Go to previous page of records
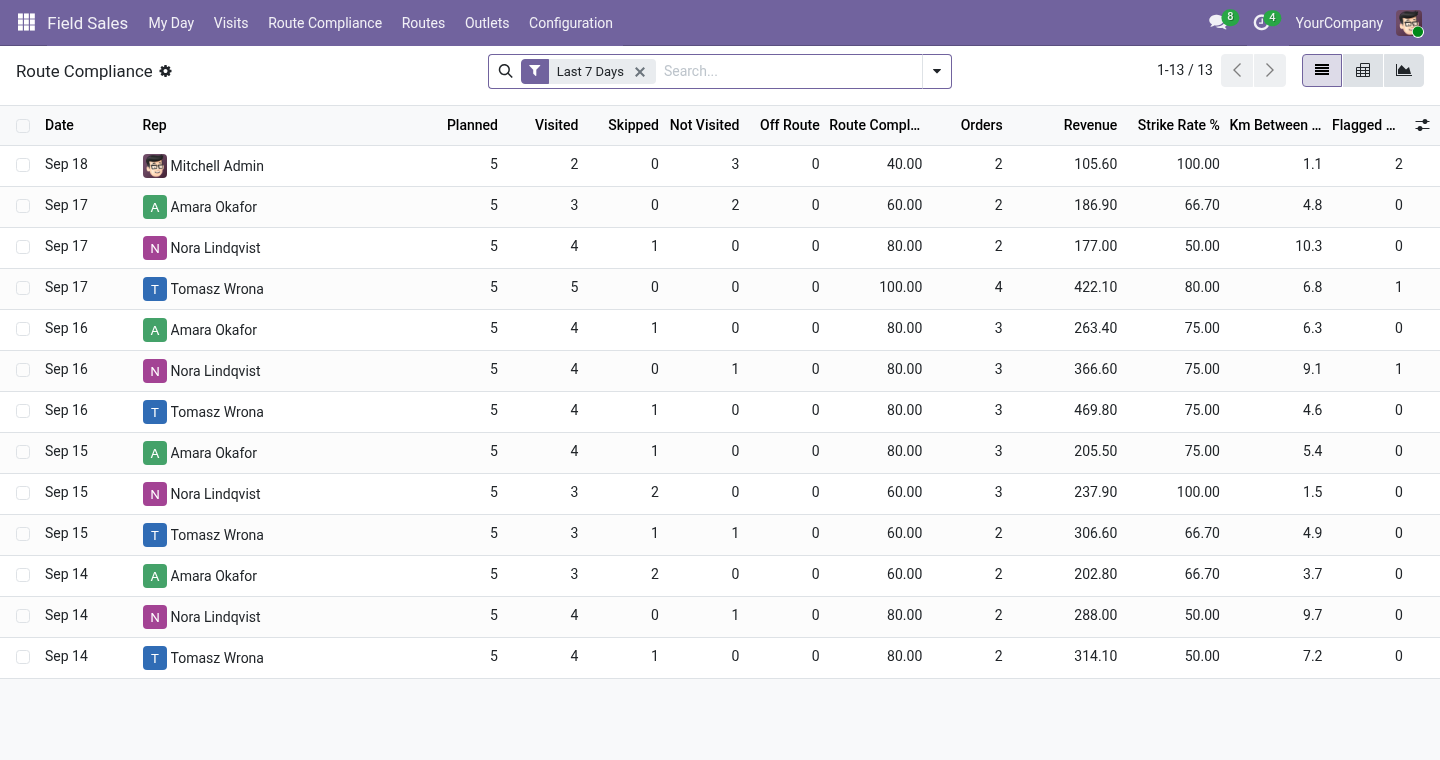The height and width of the screenshot is (760, 1440). [1237, 70]
